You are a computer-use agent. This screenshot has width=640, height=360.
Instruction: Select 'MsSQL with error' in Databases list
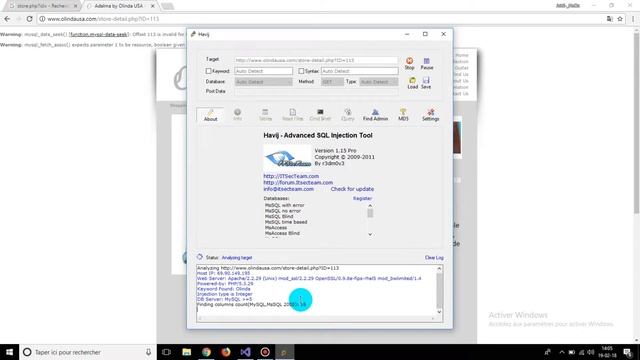pyautogui.click(x=284, y=205)
